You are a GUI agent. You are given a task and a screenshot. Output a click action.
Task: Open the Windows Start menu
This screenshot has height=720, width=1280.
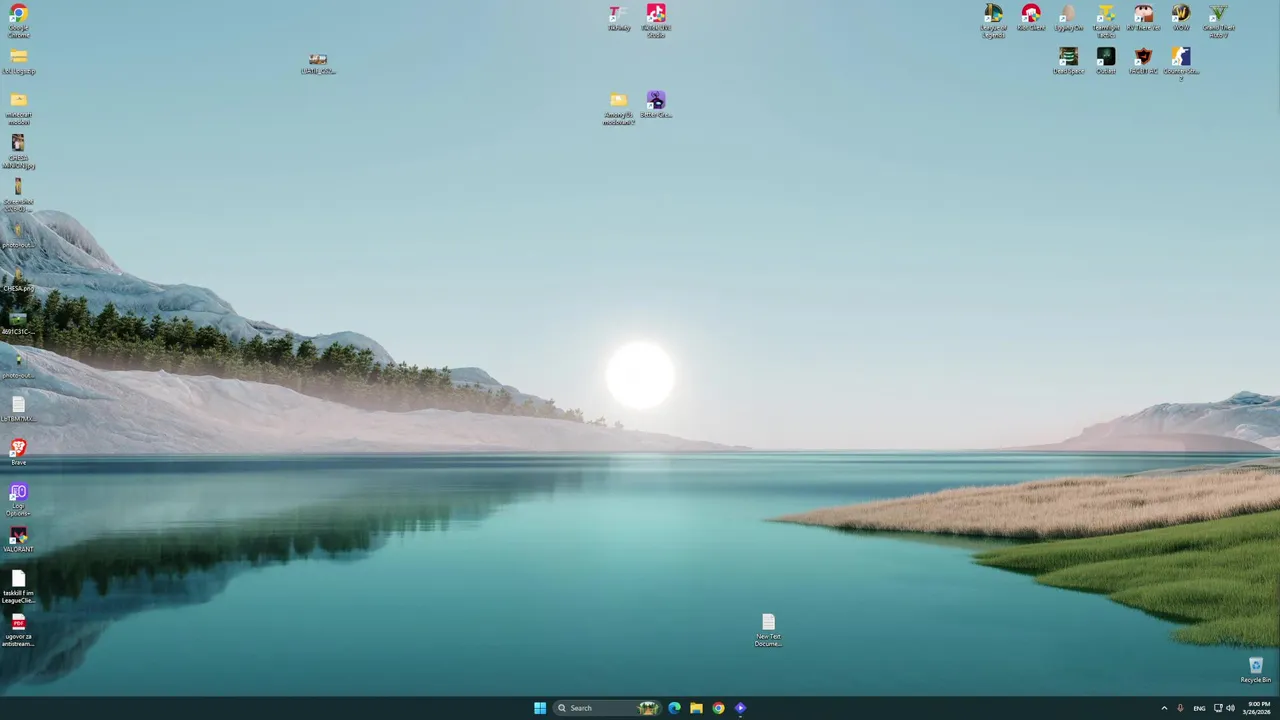(540, 708)
